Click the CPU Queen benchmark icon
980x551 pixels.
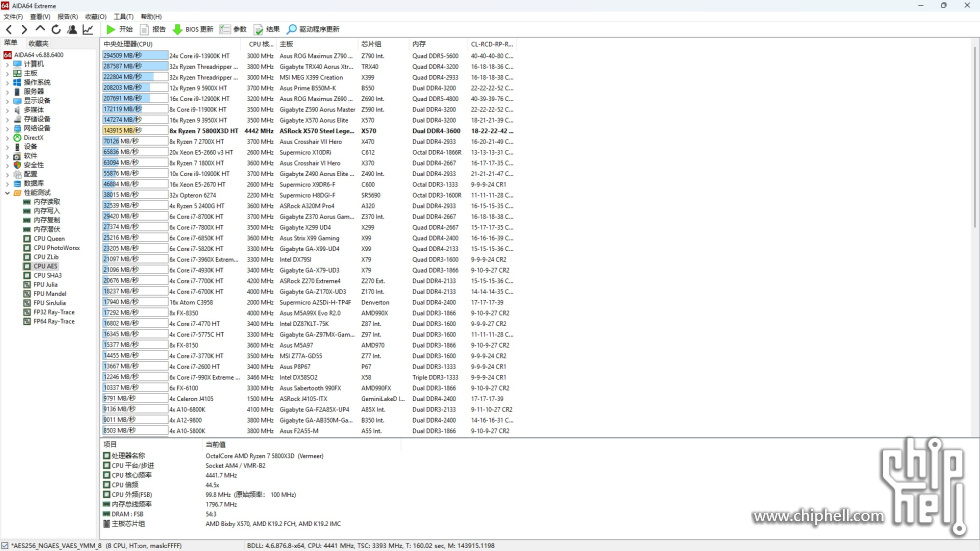coord(27,239)
